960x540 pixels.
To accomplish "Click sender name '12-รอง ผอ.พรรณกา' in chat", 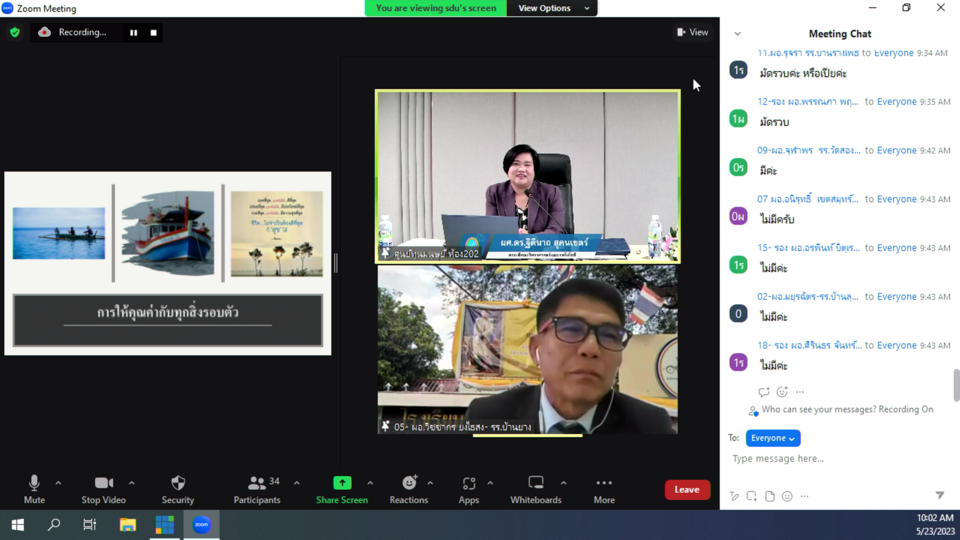I will [808, 102].
